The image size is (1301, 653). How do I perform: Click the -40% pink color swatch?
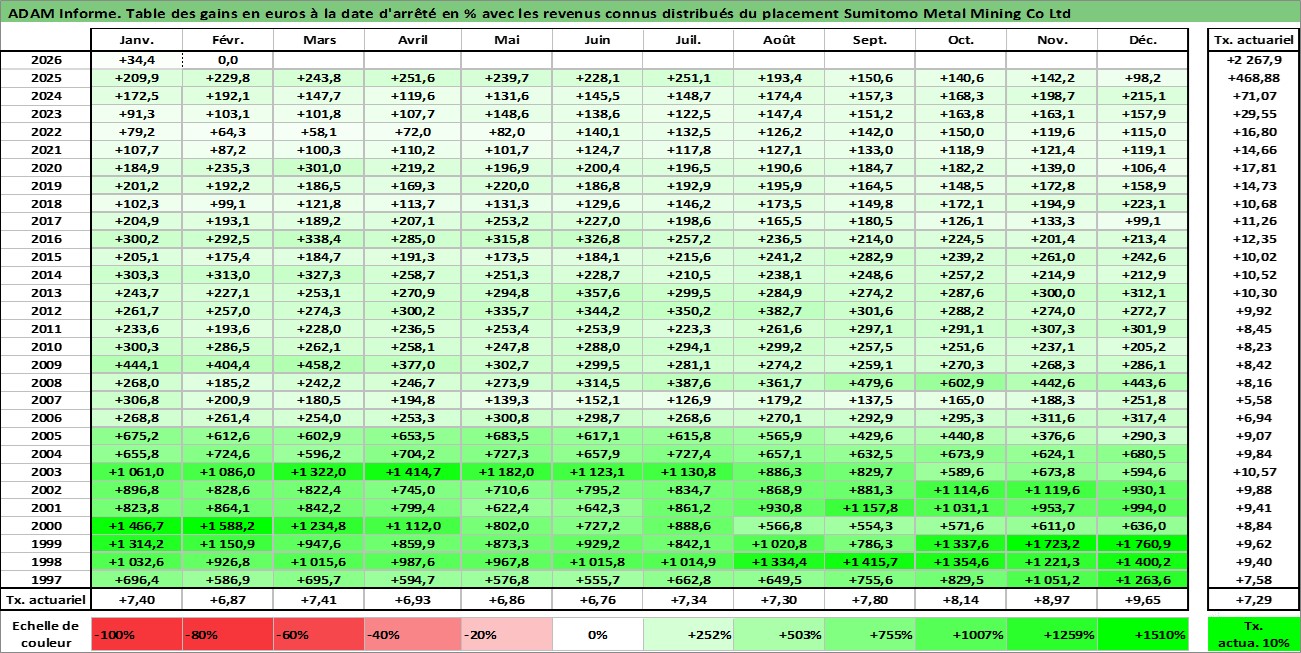pos(412,634)
